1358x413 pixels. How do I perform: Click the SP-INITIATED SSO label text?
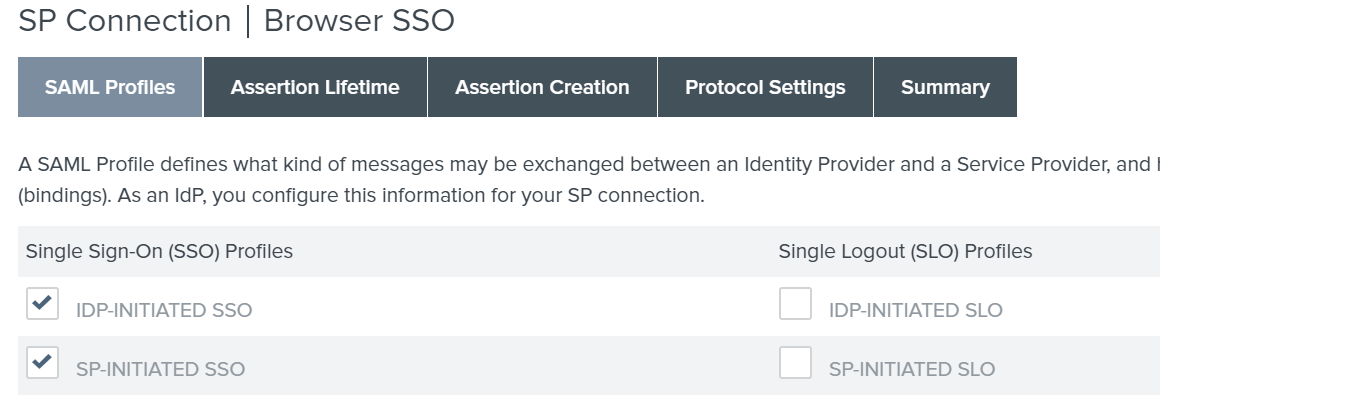(160, 369)
